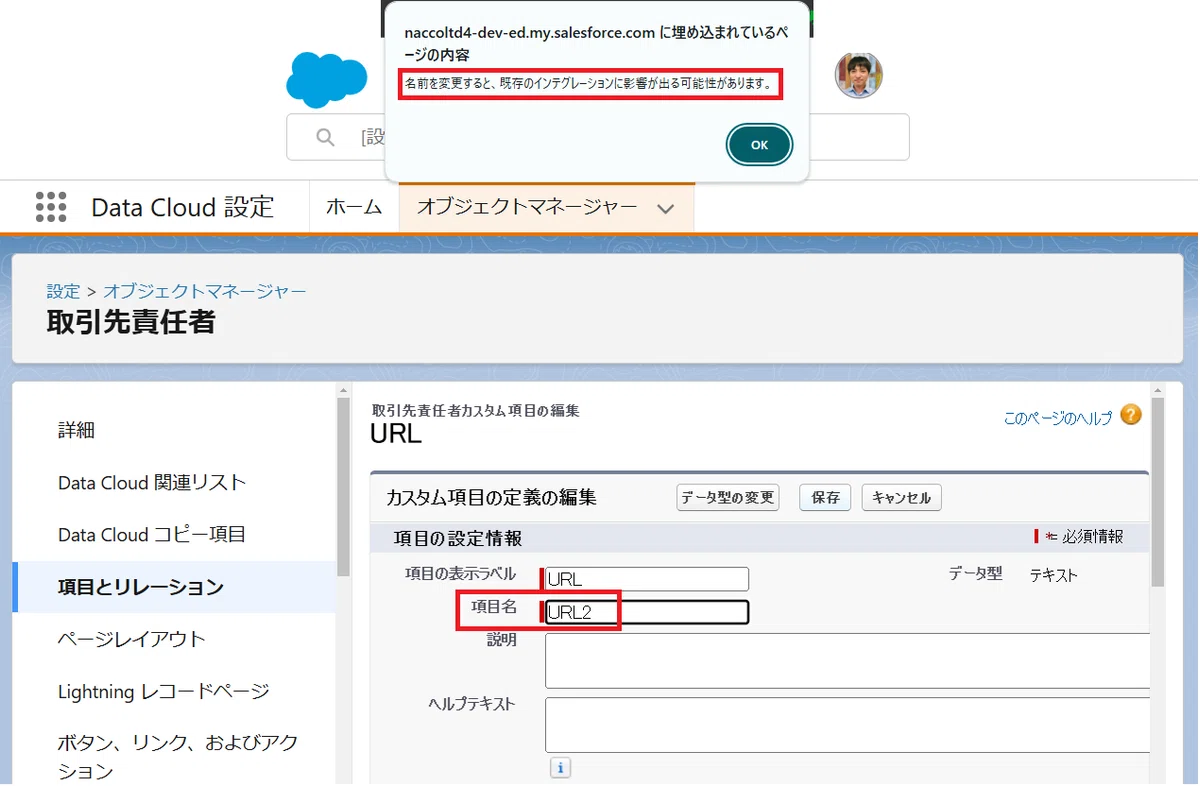Viewport: 1200px width, 786px height.
Task: Focus the 項目名 input containing URL2
Action: pyautogui.click(x=647, y=612)
